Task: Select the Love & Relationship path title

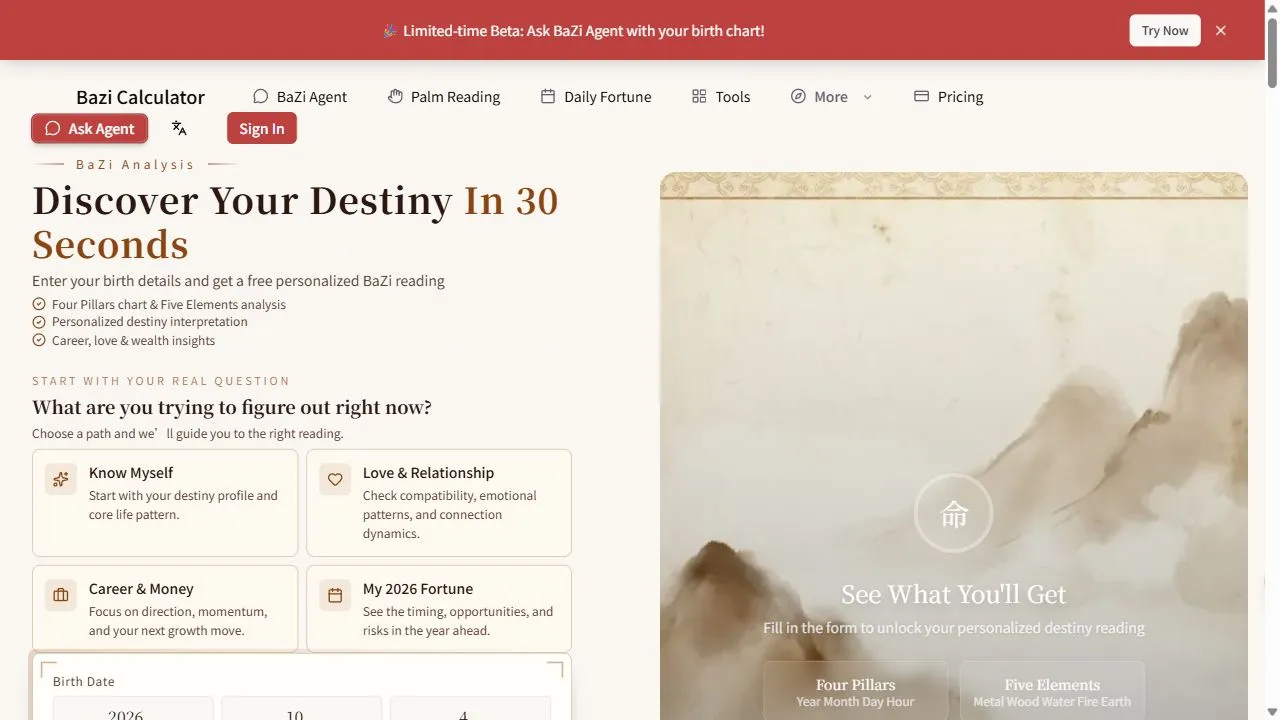Action: [428, 473]
